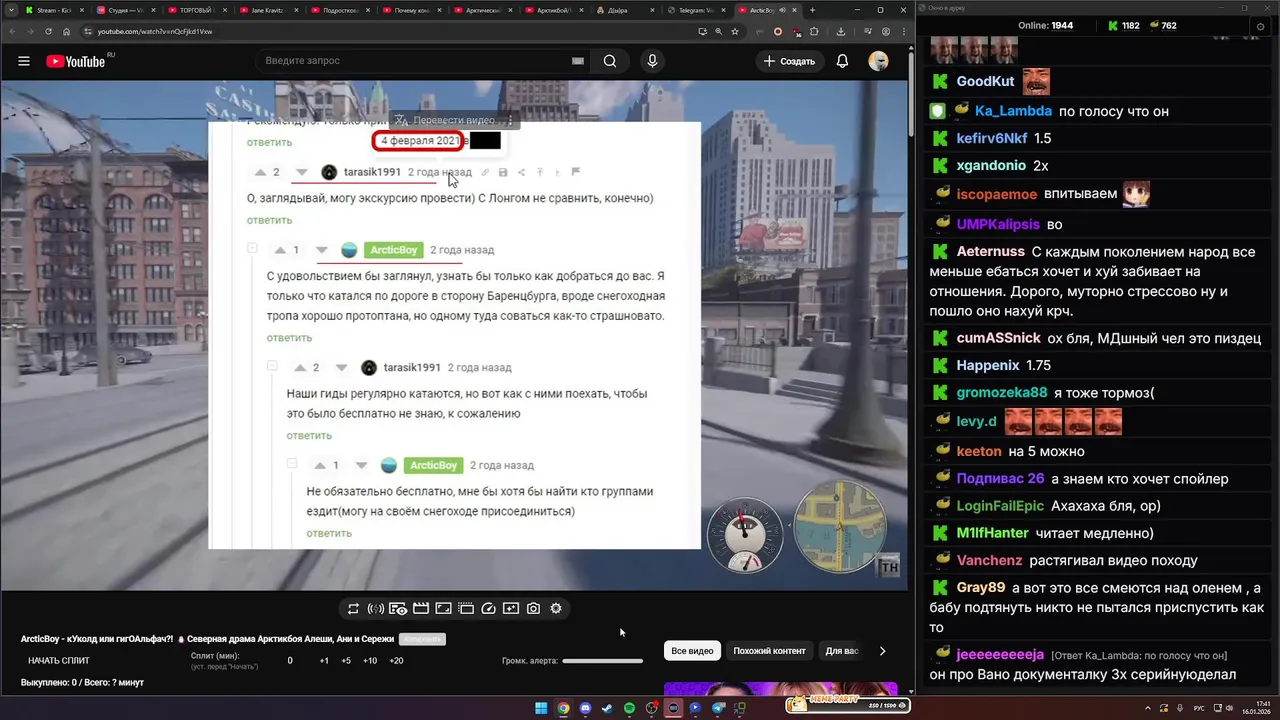1280x720 pixels.
Task: Click the aspect-ratio frame icon below player
Action: point(443,608)
